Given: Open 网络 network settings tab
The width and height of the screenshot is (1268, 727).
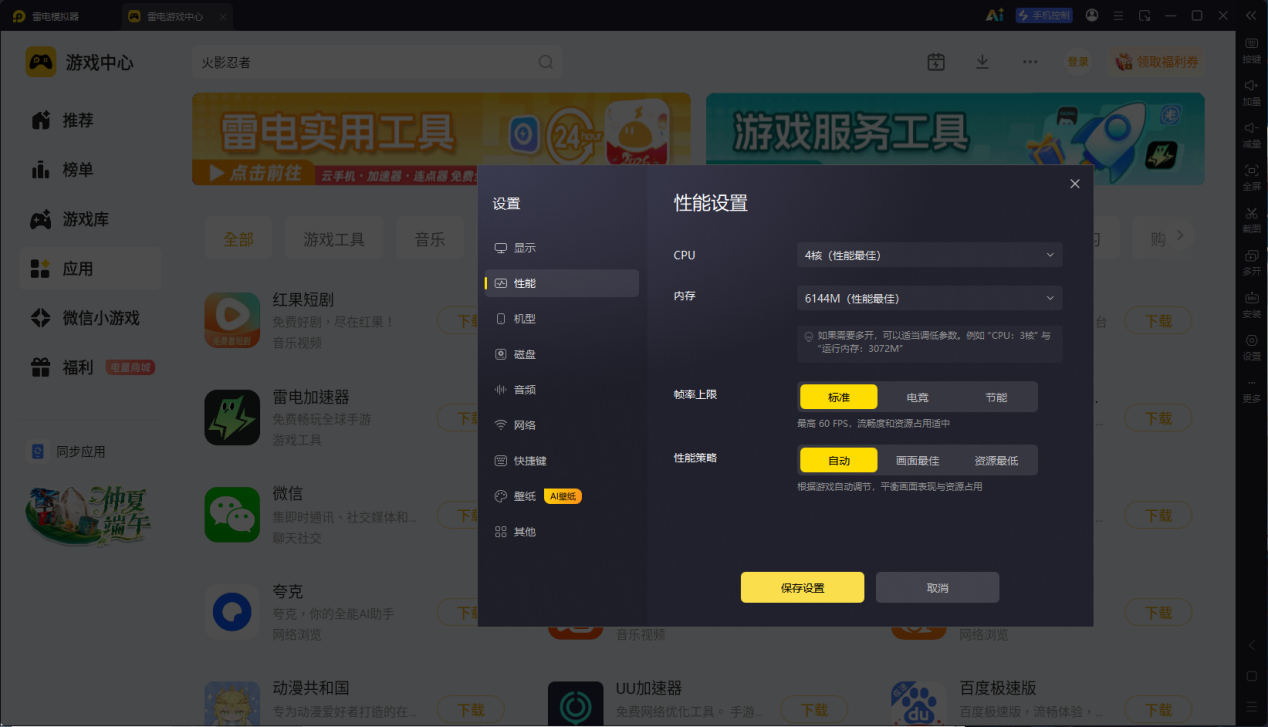Looking at the screenshot, I should coord(562,425).
